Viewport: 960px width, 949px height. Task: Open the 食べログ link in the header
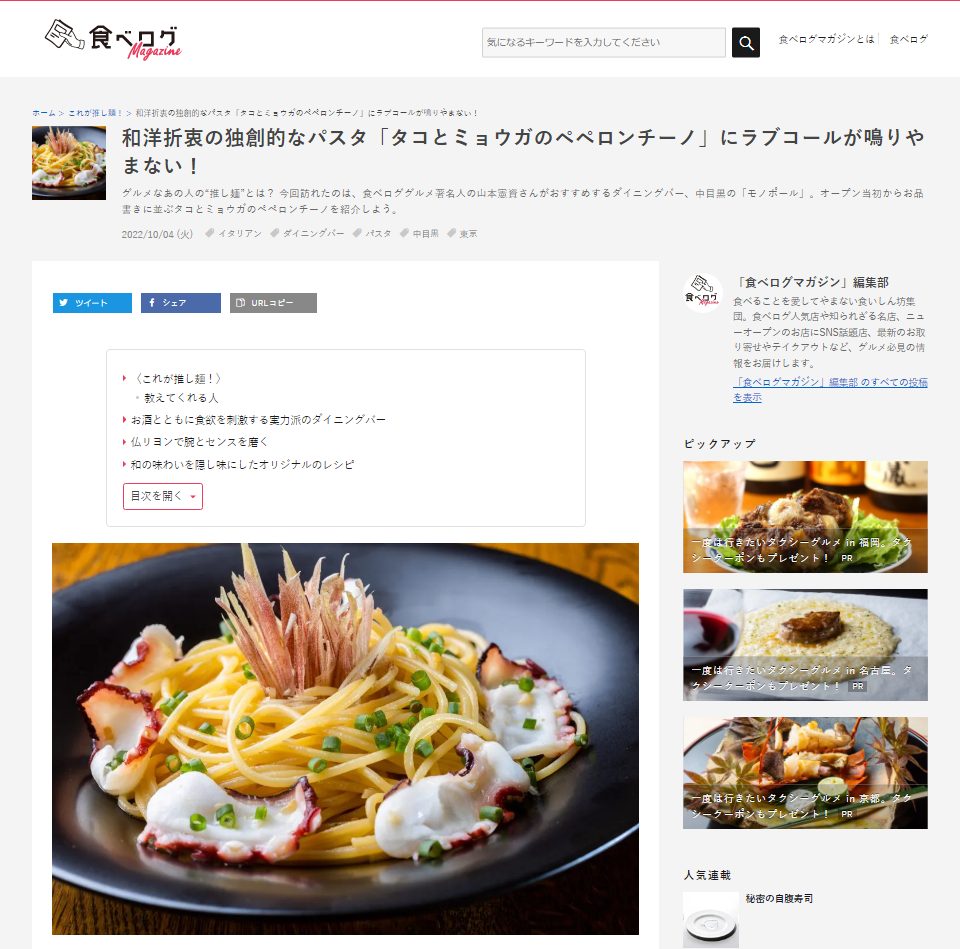click(909, 39)
